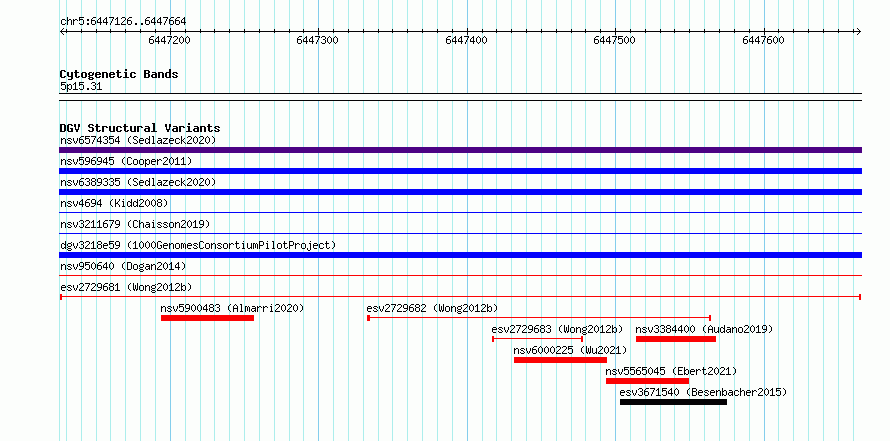Click the 6447500 ruler tick label
This screenshot has width=890, height=441.
[614, 40]
